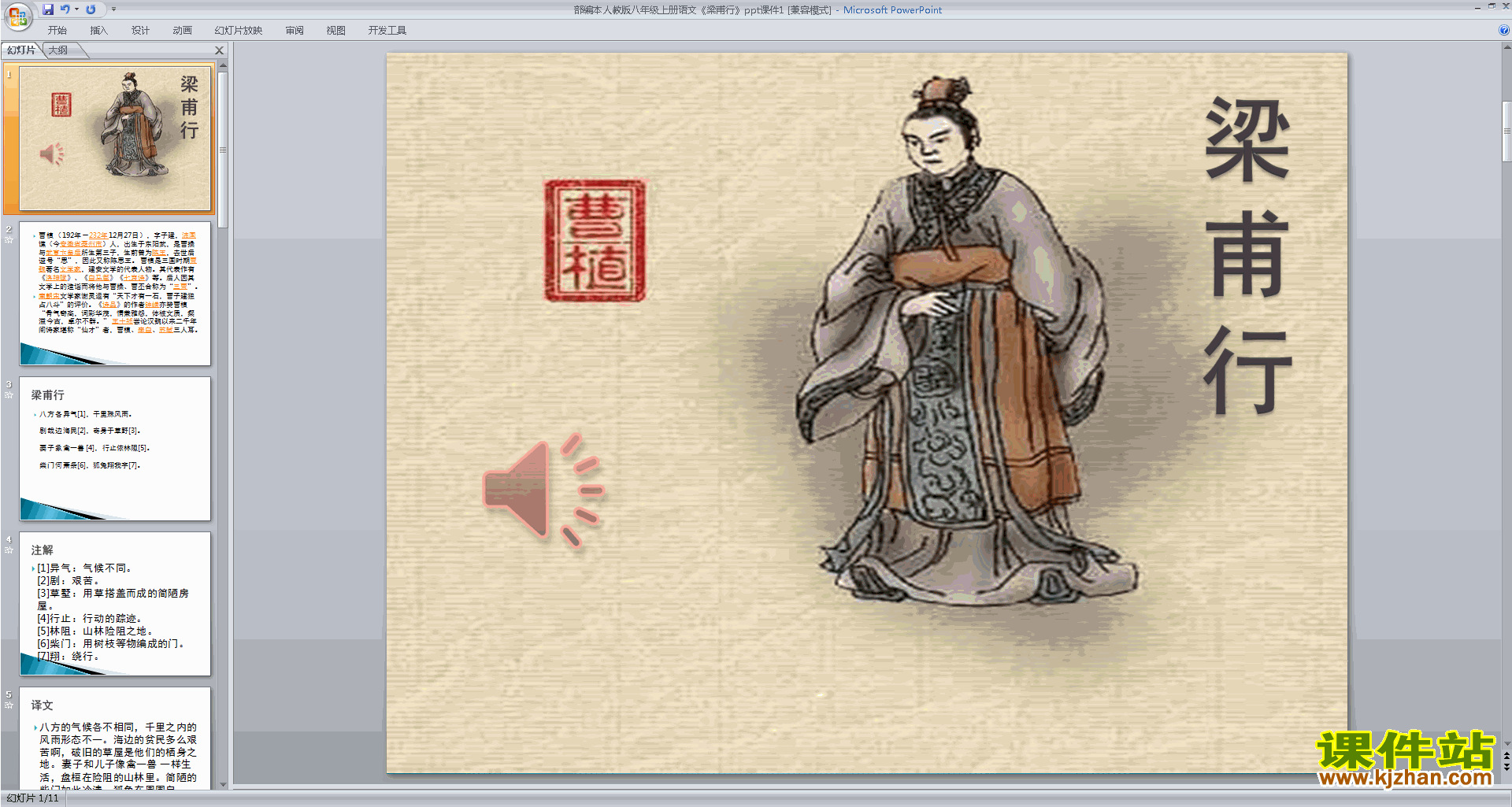Close the slides thumbnail pane
Image resolution: width=1512 pixels, height=807 pixels.
point(220,50)
